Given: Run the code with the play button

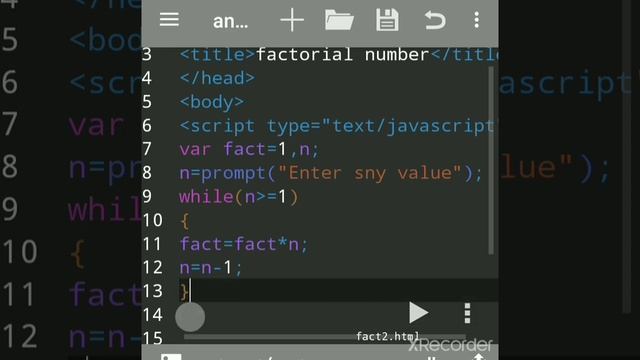Looking at the screenshot, I should click(418, 313).
